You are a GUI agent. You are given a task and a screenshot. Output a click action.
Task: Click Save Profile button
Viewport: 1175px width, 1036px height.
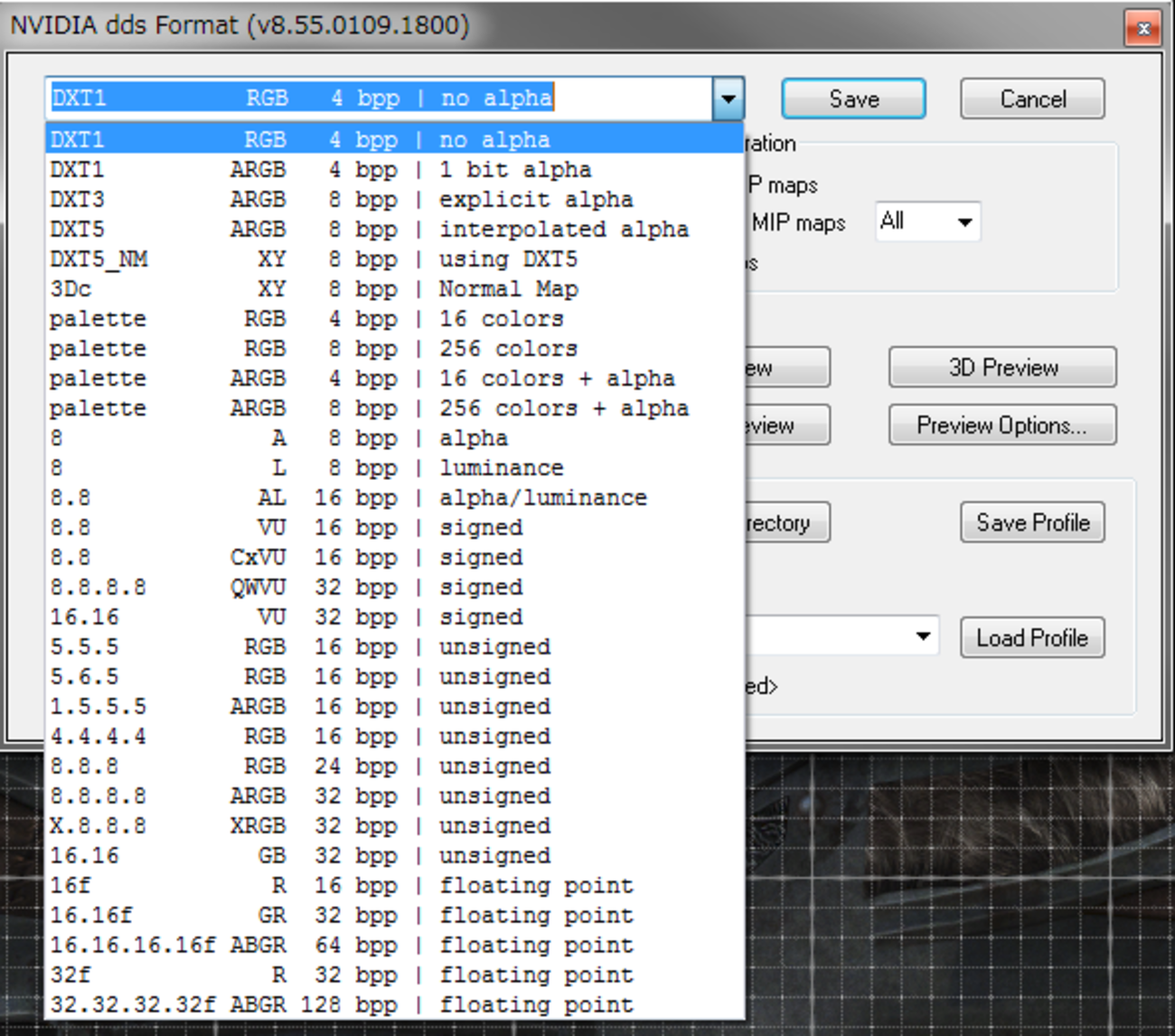click(1032, 523)
